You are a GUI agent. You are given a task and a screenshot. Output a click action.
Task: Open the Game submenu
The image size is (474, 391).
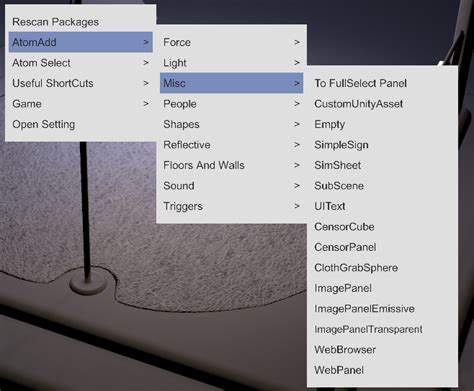tap(81, 104)
